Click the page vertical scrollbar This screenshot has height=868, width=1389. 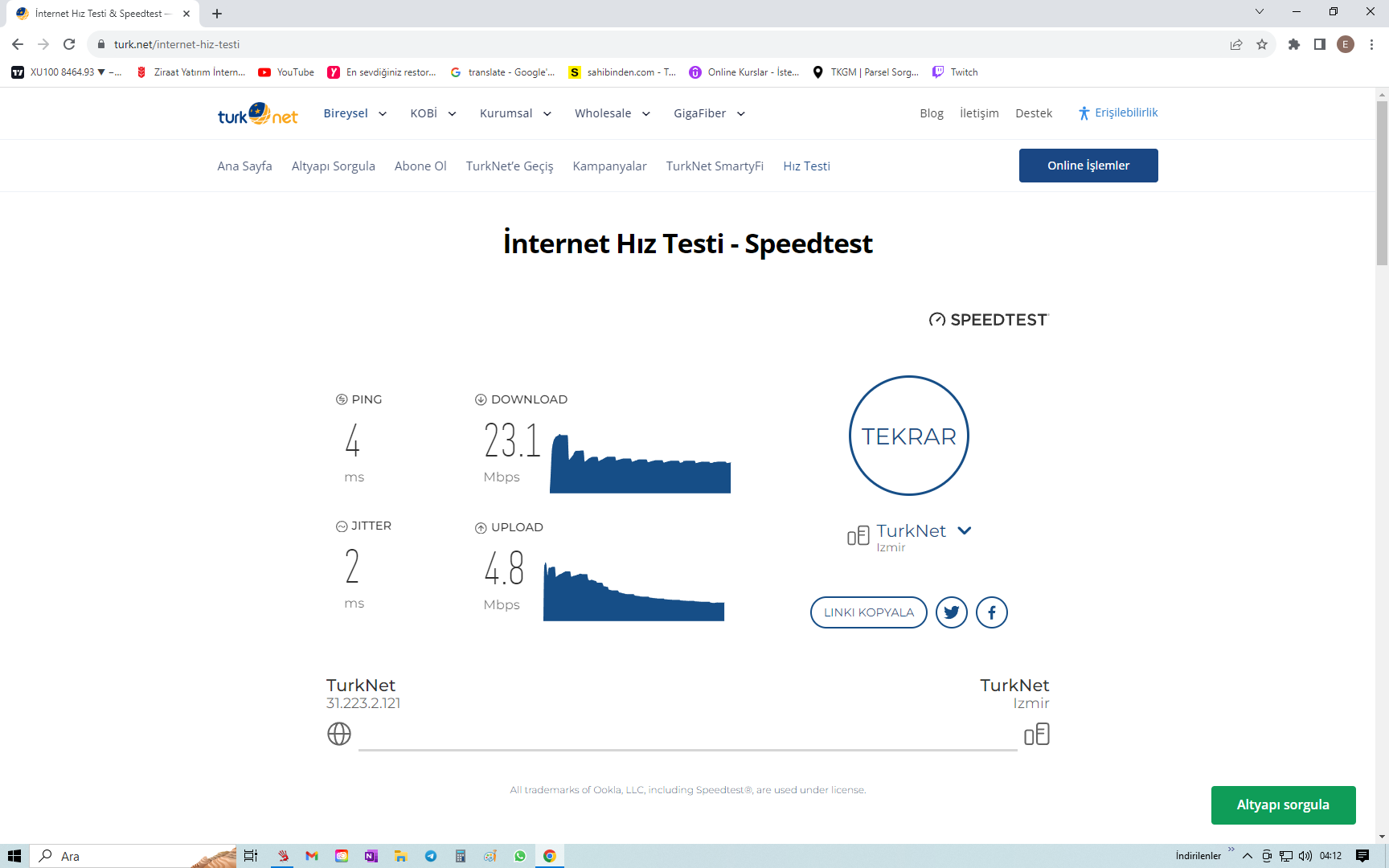click(x=1383, y=183)
